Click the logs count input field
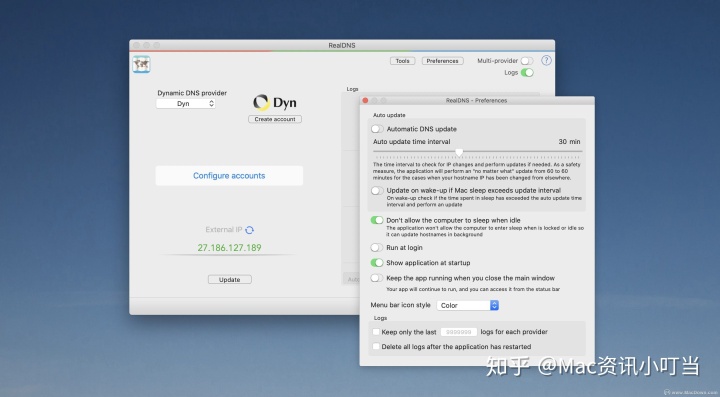Viewport: 720px width, 397px height. pos(458,332)
